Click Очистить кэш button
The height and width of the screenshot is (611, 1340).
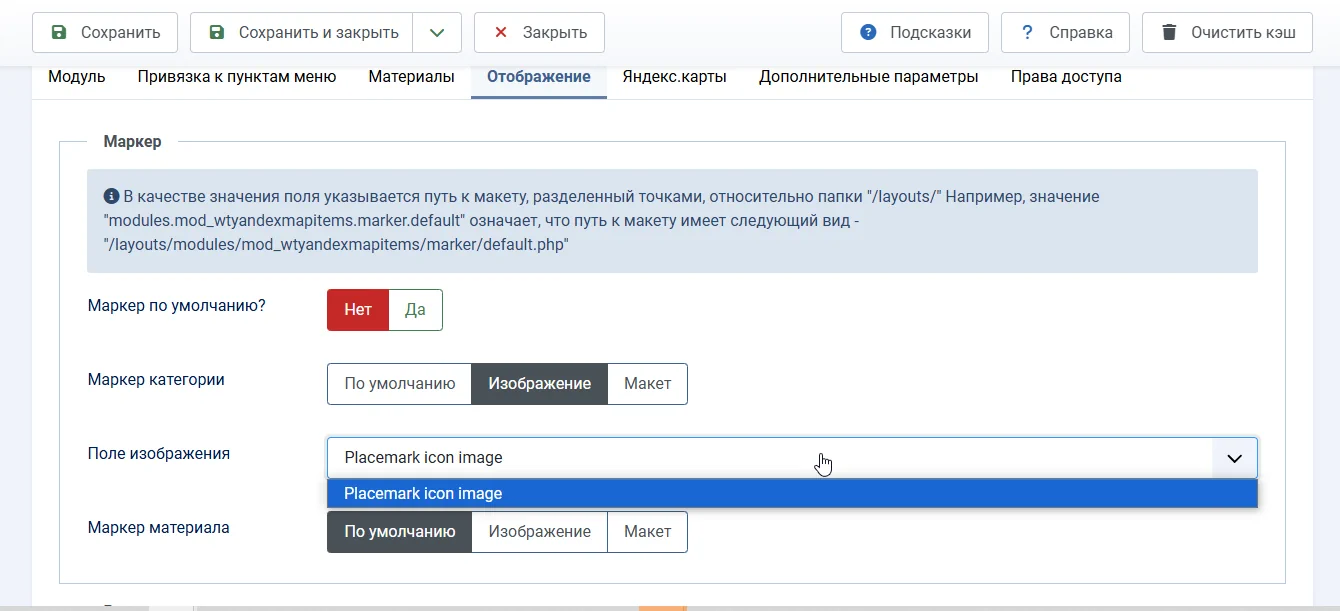[x=1227, y=32]
